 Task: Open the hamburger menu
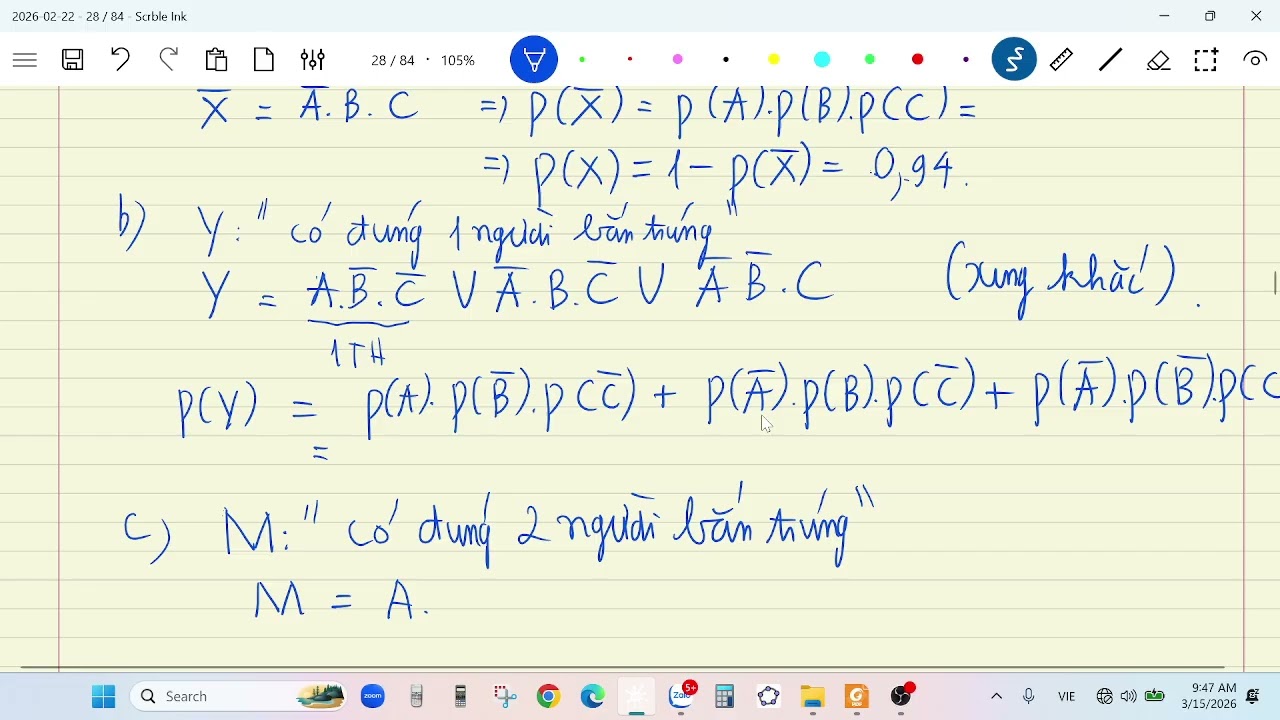[x=25, y=60]
